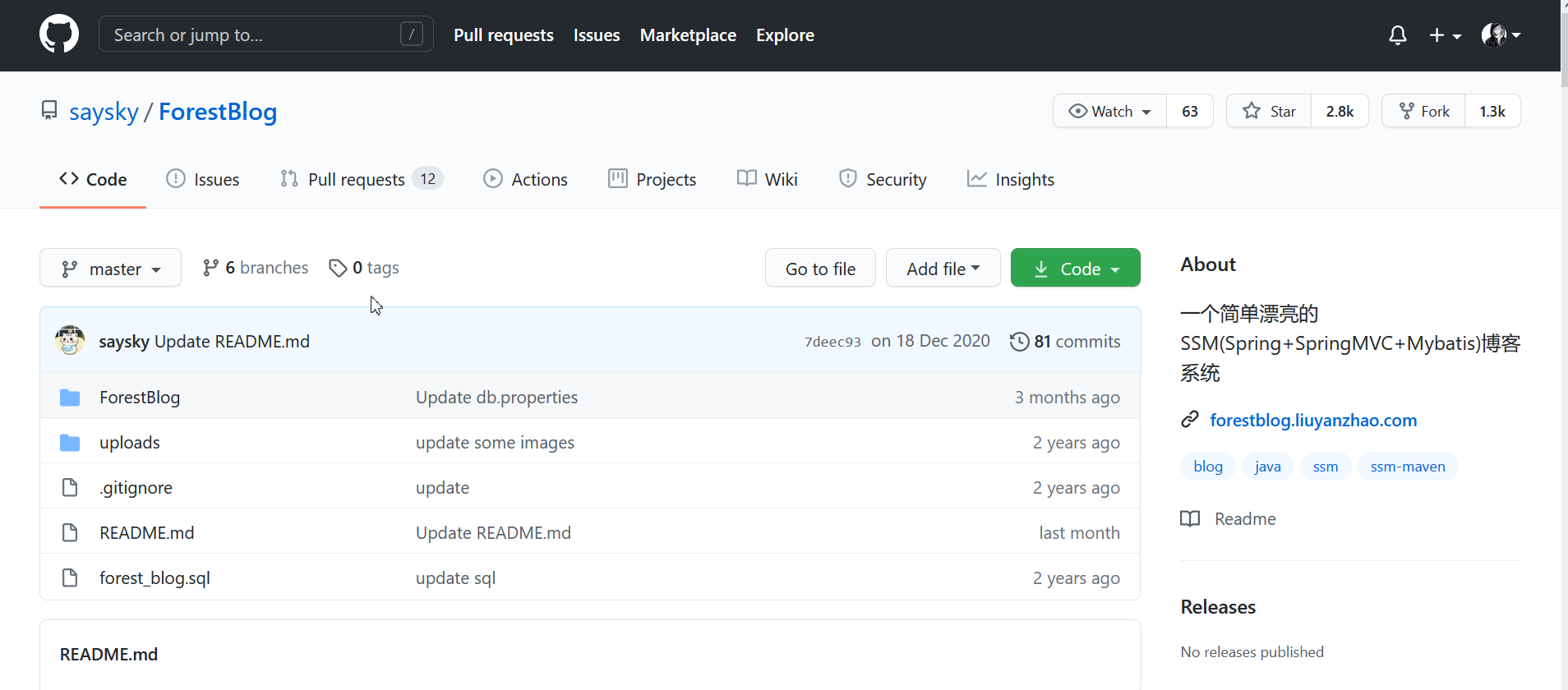The height and width of the screenshot is (690, 1568).
Task: Open commit hash 7deec93
Action: (x=832, y=342)
